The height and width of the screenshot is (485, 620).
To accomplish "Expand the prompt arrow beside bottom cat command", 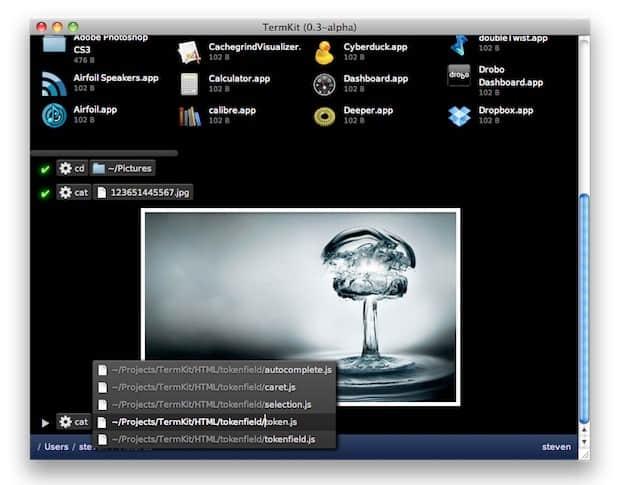I will pyautogui.click(x=45, y=422).
